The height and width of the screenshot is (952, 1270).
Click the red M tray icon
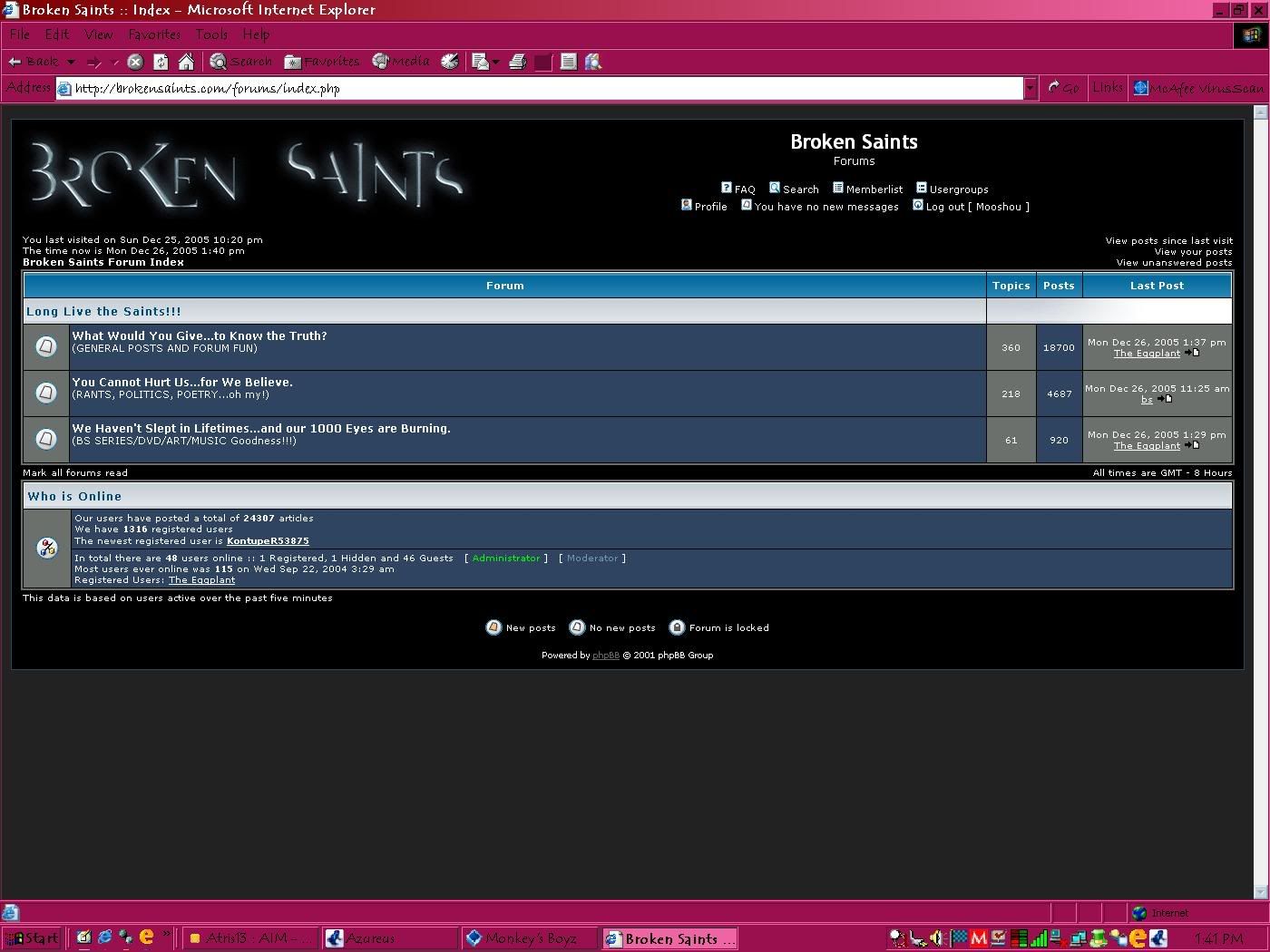pos(978,938)
